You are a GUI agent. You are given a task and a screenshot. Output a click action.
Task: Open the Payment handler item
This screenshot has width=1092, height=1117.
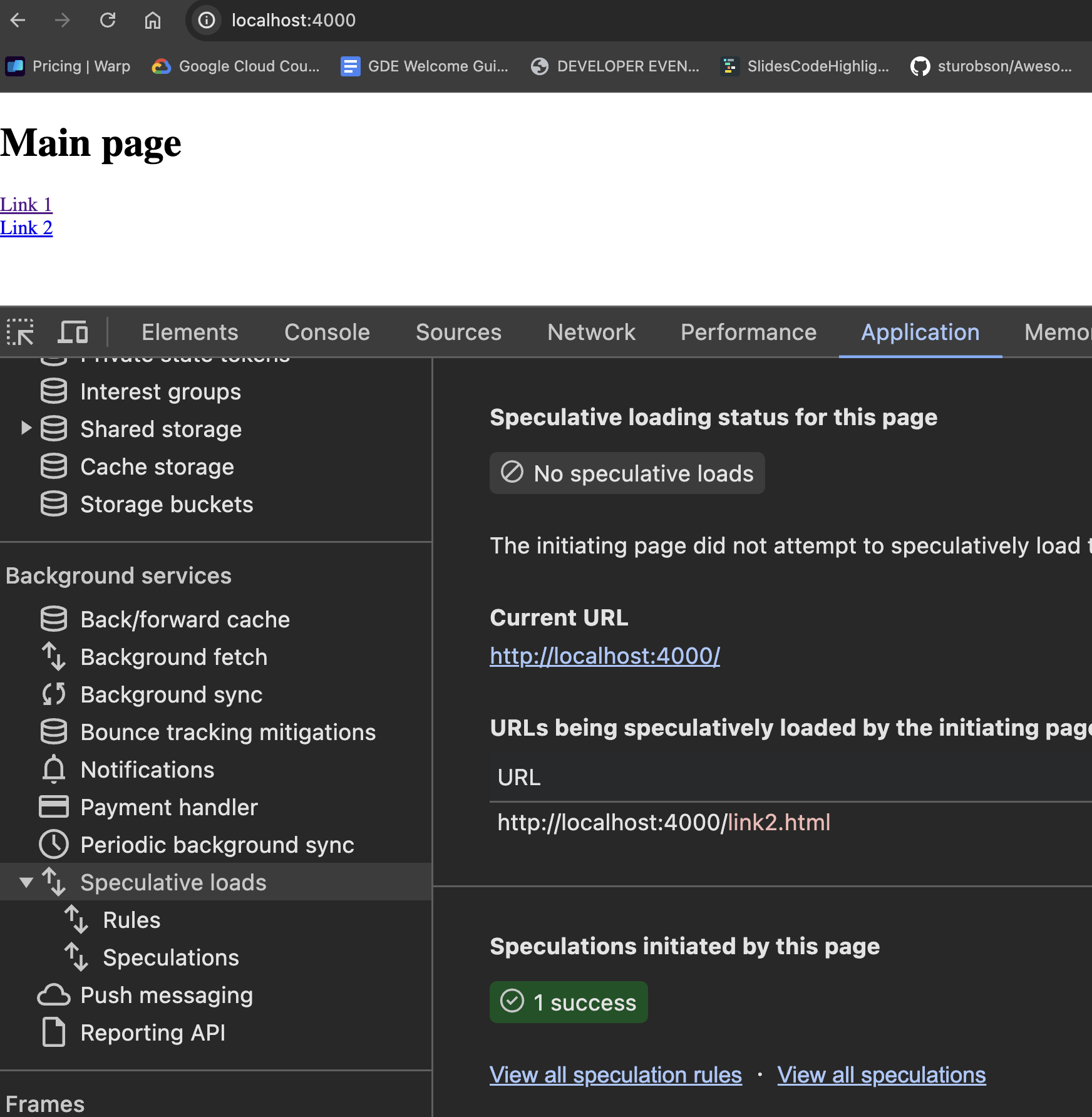click(x=168, y=807)
